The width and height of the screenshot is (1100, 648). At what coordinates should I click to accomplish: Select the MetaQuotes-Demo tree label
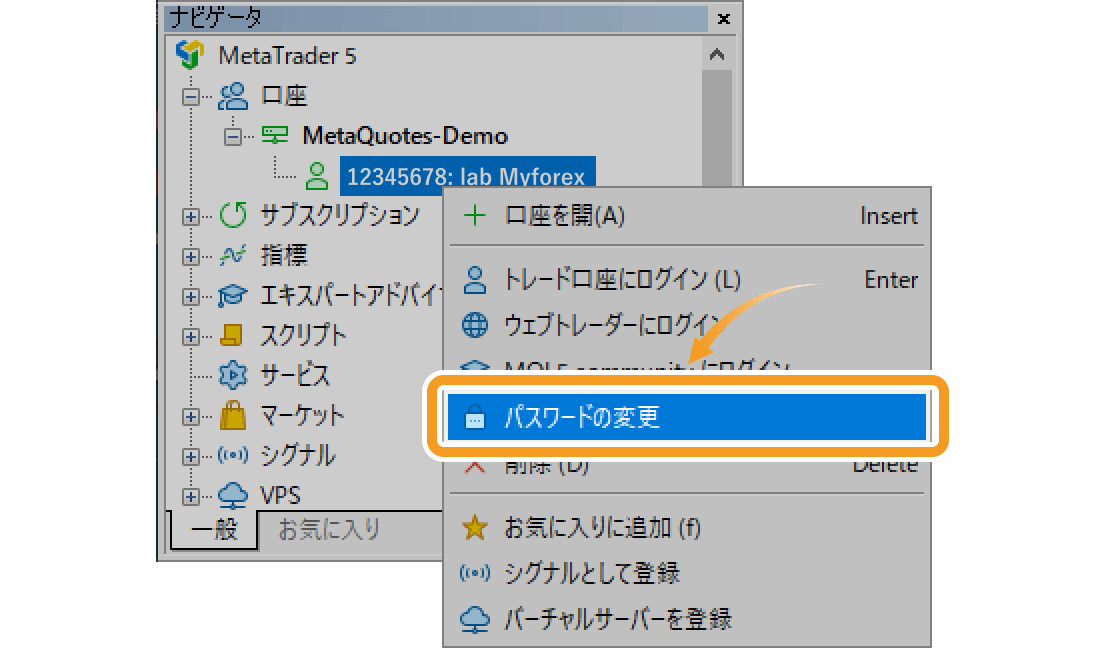click(405, 135)
